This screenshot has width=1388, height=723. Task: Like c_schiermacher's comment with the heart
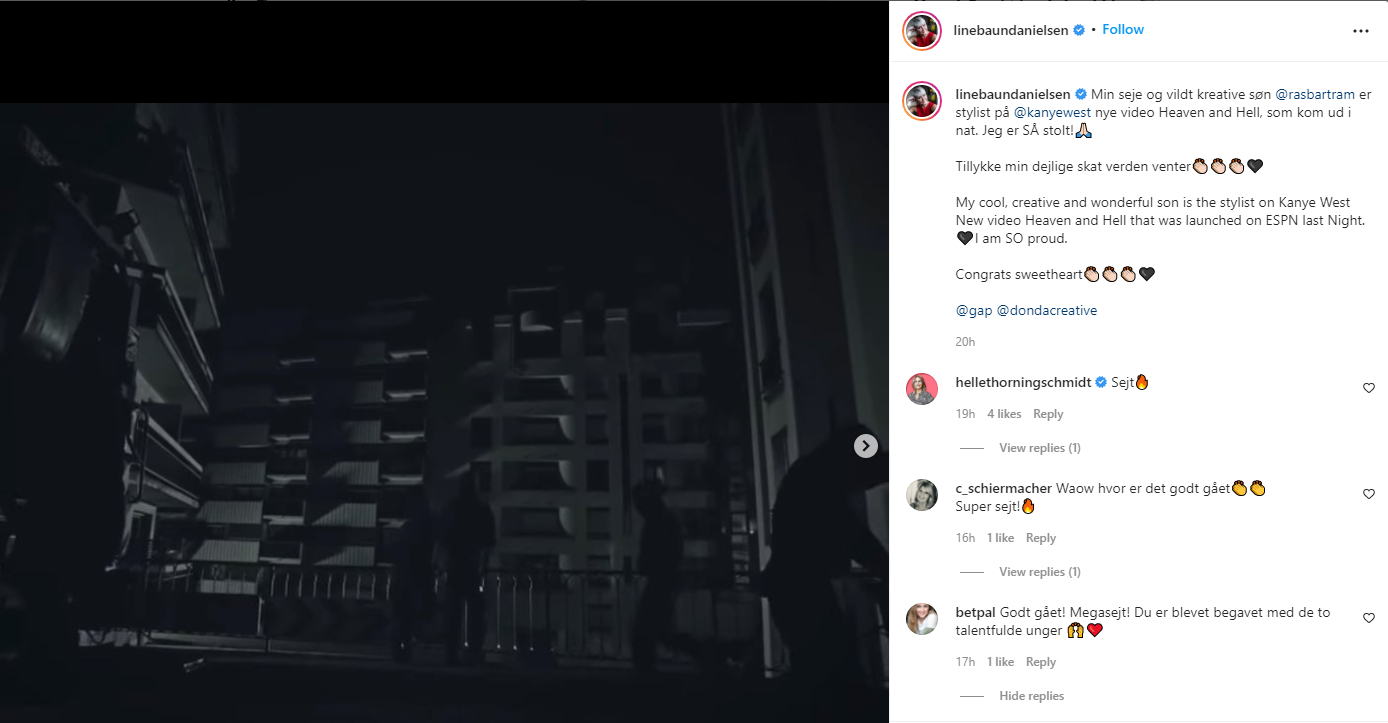[1369, 494]
